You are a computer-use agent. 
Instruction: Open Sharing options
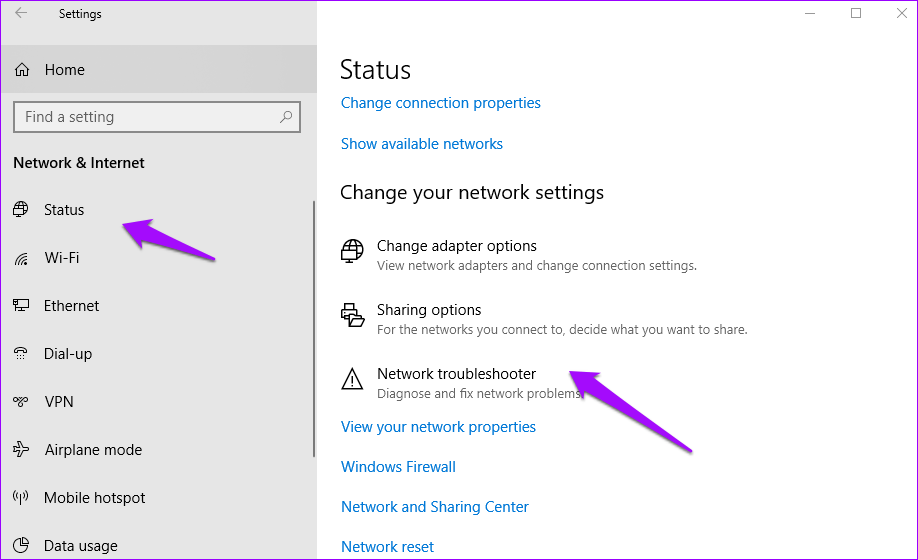(429, 310)
